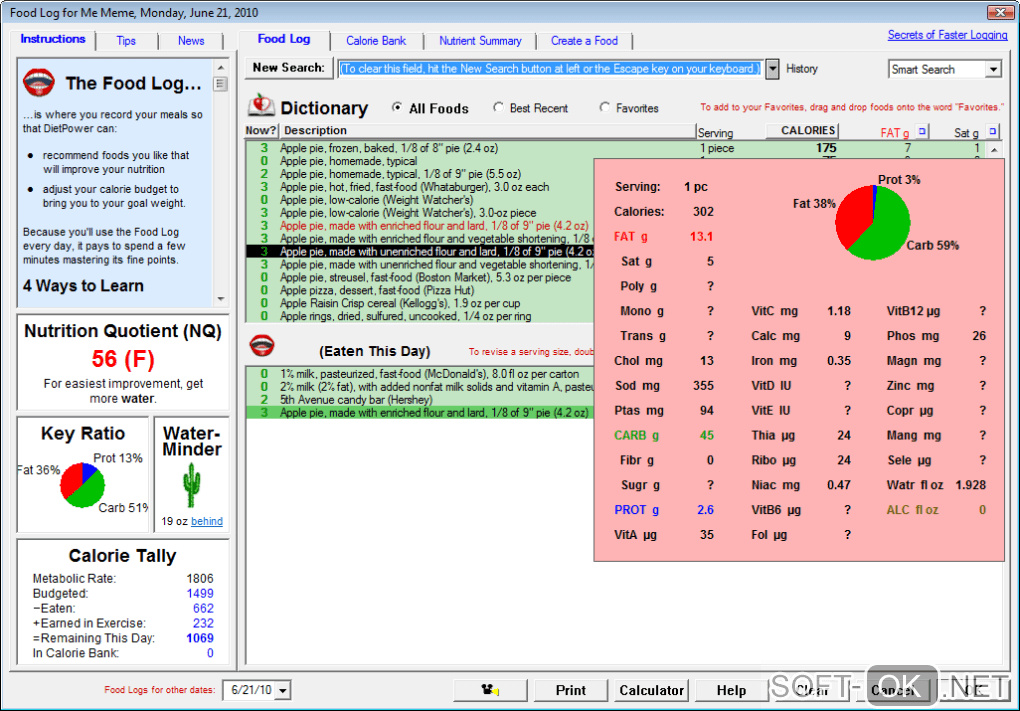Switch to the Tips tab
This screenshot has width=1020, height=711.
click(126, 40)
